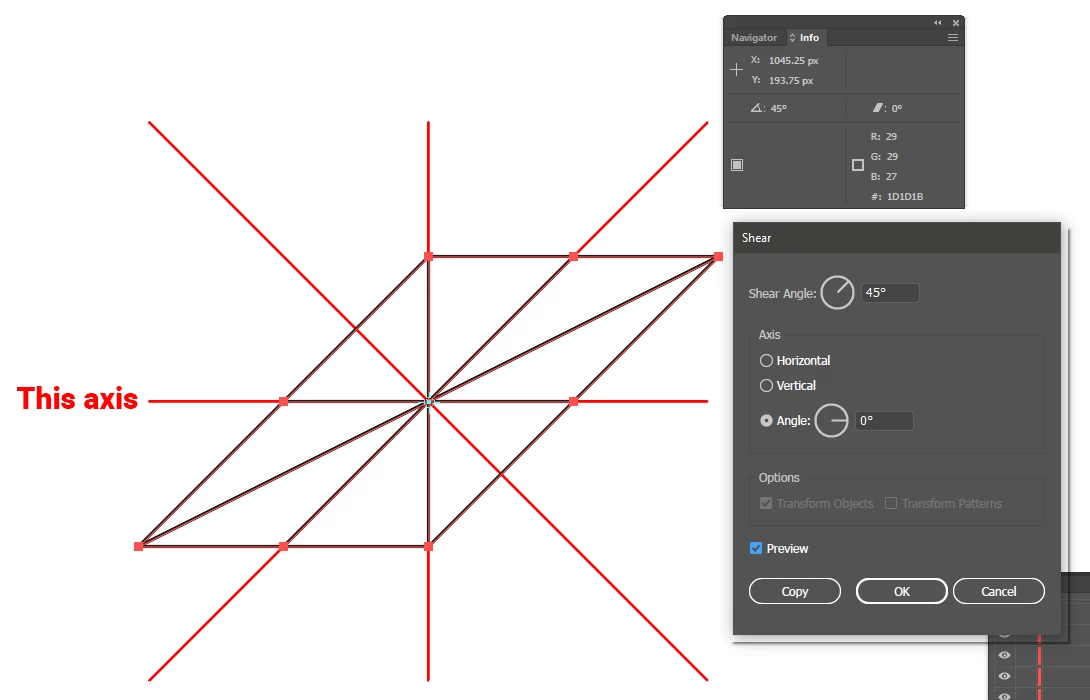Select the Horizontal axis radio button
The height and width of the screenshot is (700, 1090).
pos(766,360)
